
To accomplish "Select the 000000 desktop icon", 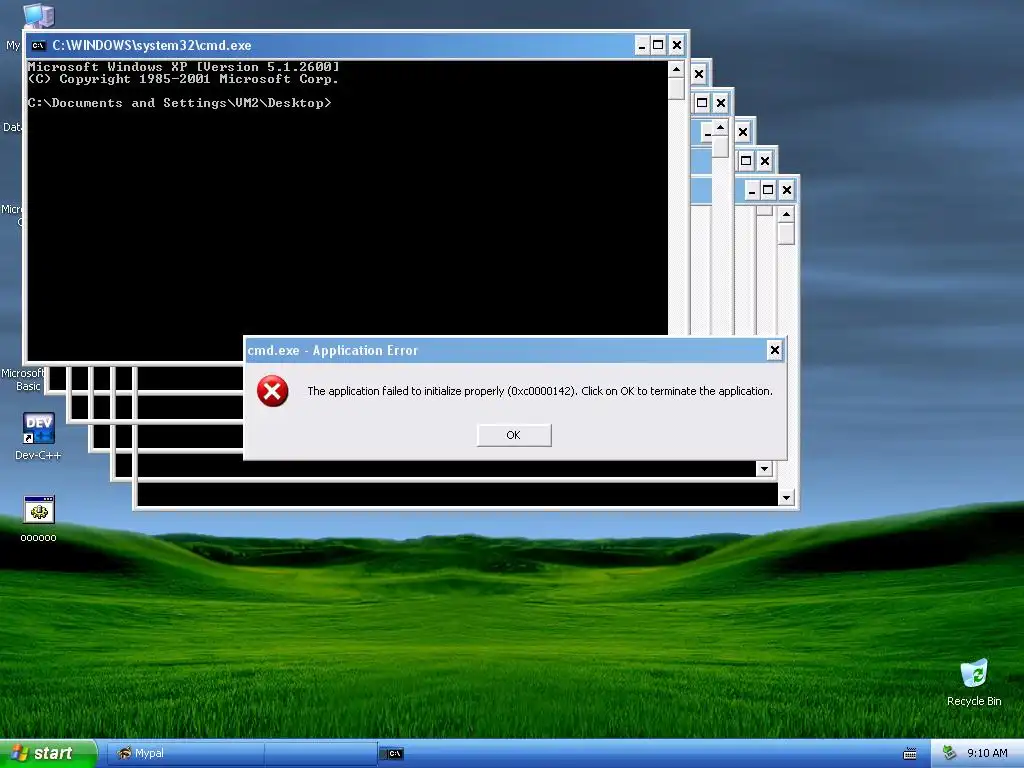I will [39, 519].
